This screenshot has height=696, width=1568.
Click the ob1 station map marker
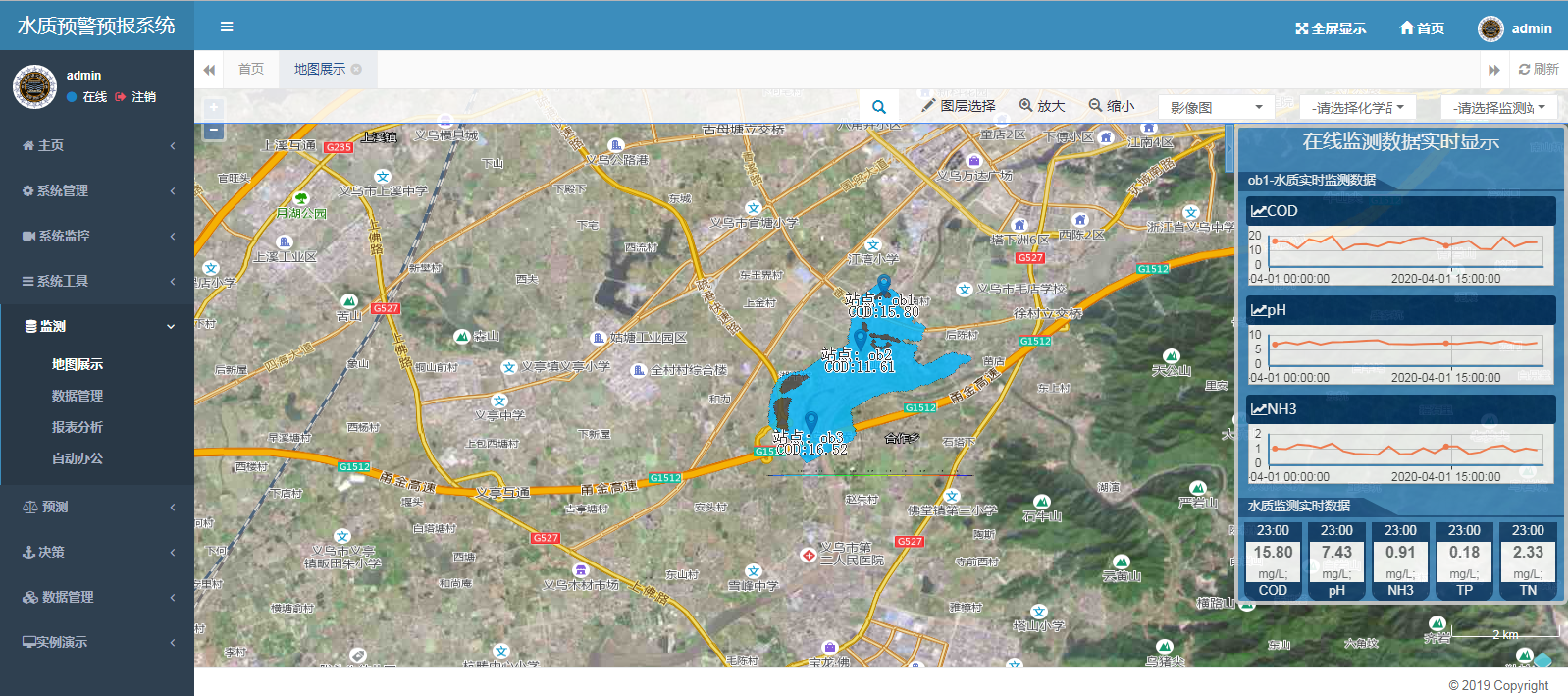884,285
